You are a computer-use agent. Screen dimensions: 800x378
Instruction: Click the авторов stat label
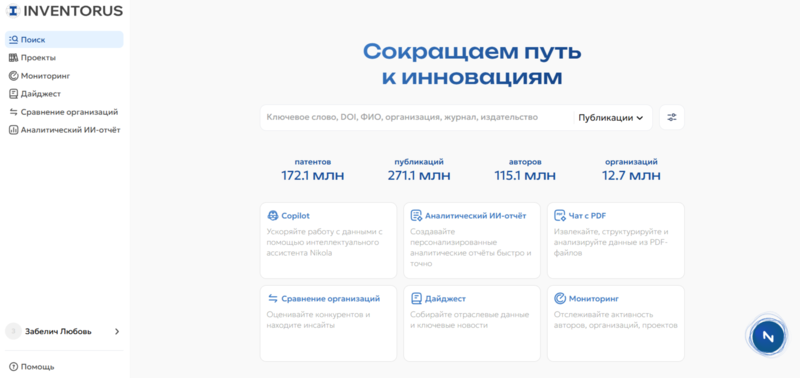pos(525,162)
